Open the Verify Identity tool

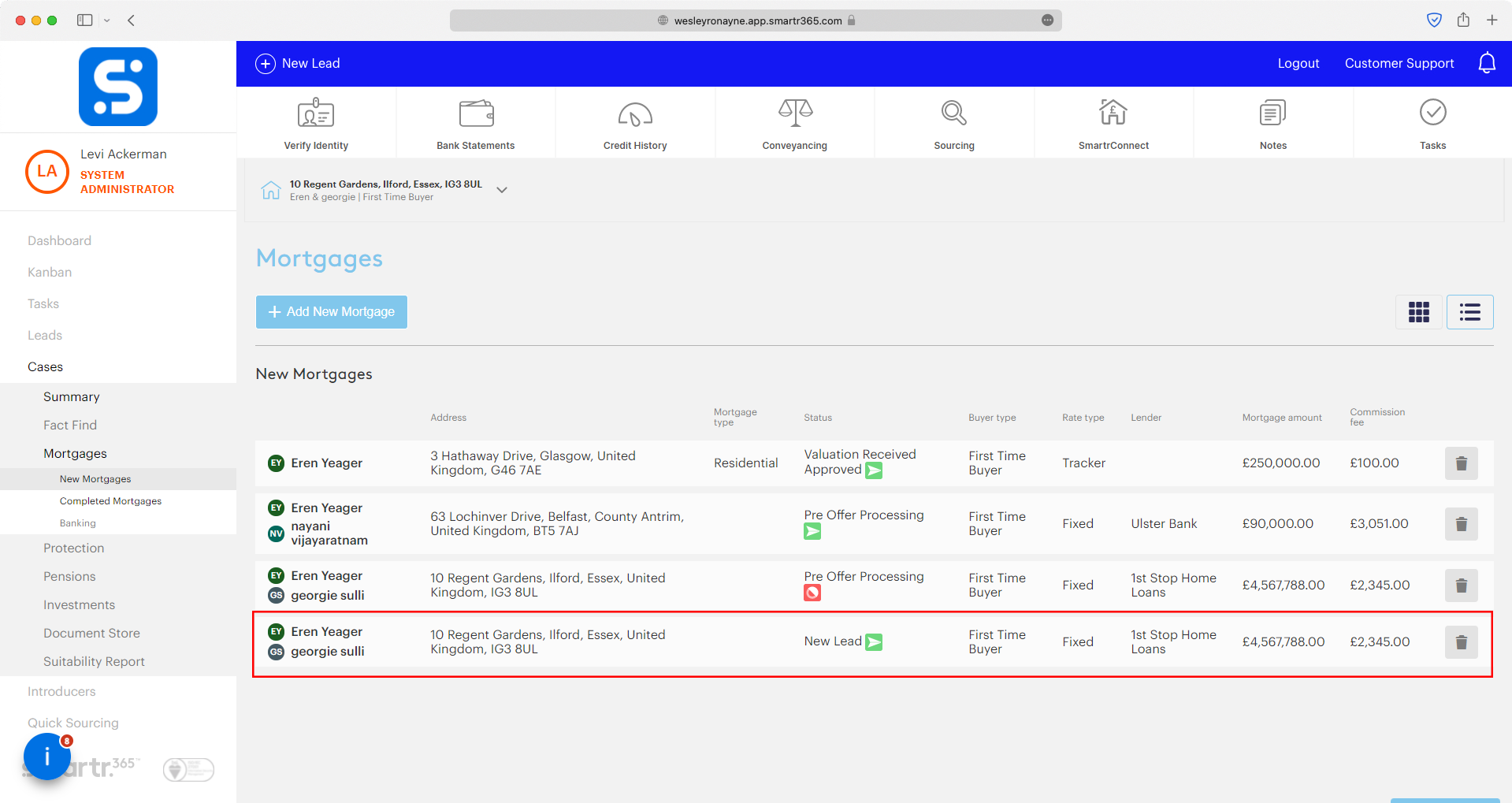pyautogui.click(x=316, y=123)
